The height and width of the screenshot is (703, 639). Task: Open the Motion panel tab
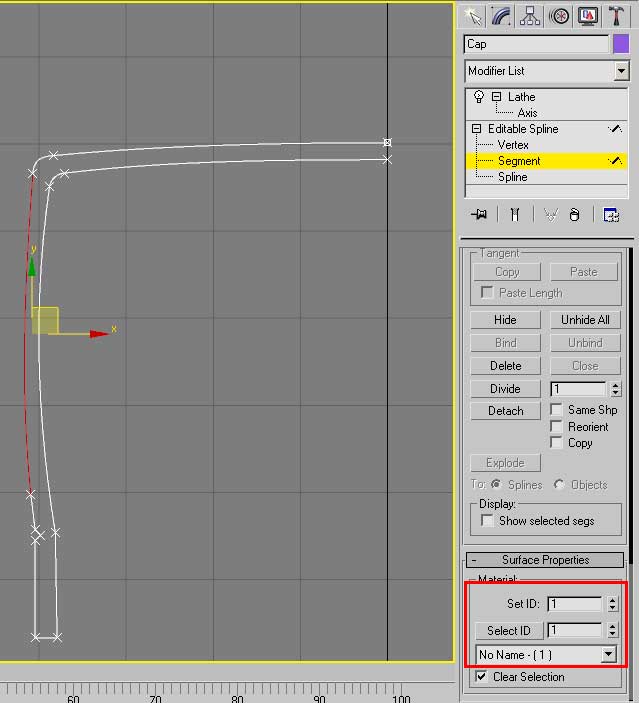[x=559, y=15]
